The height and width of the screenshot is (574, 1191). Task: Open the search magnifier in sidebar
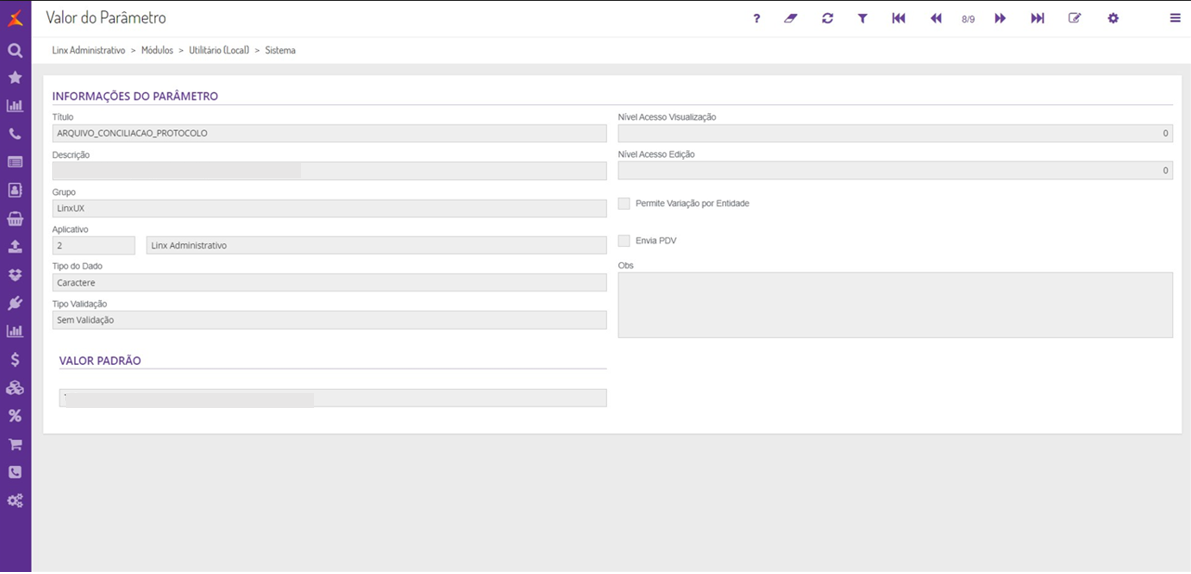click(x=14, y=51)
